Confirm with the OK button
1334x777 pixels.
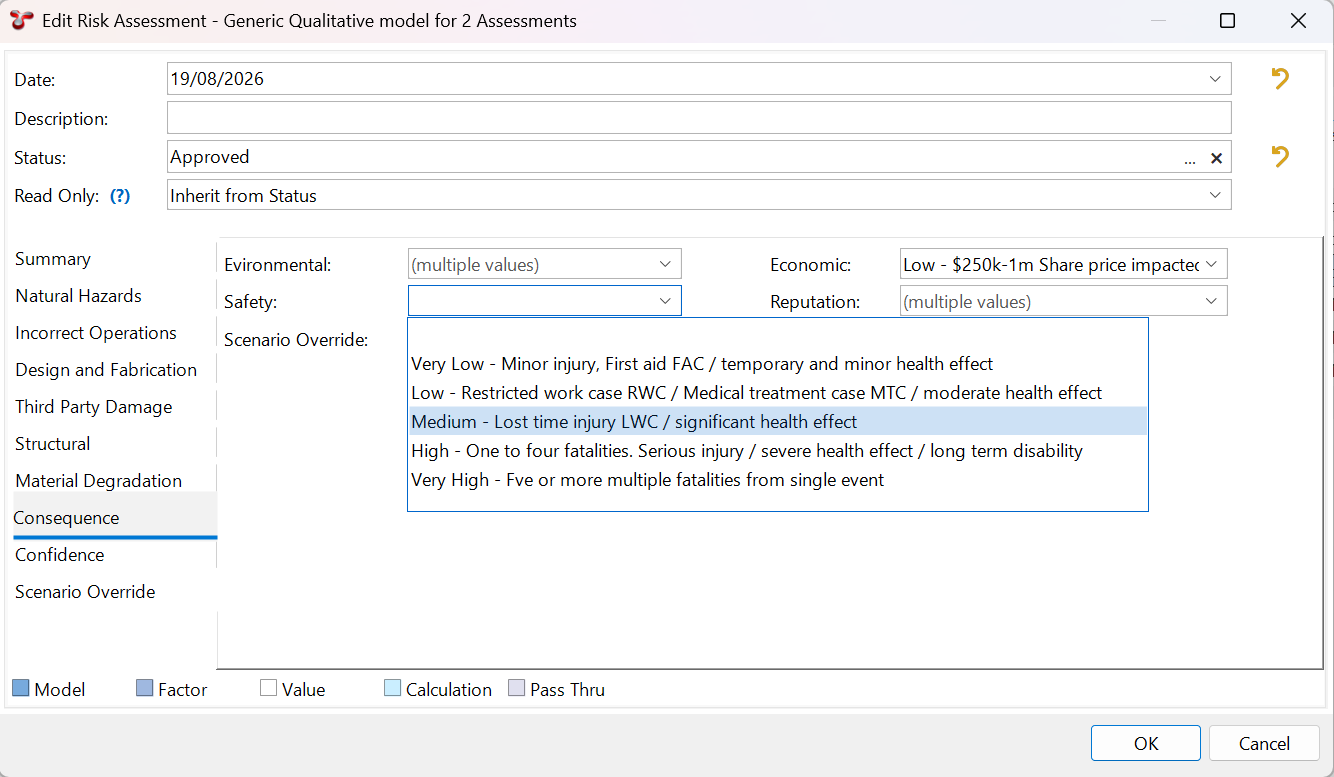1146,743
